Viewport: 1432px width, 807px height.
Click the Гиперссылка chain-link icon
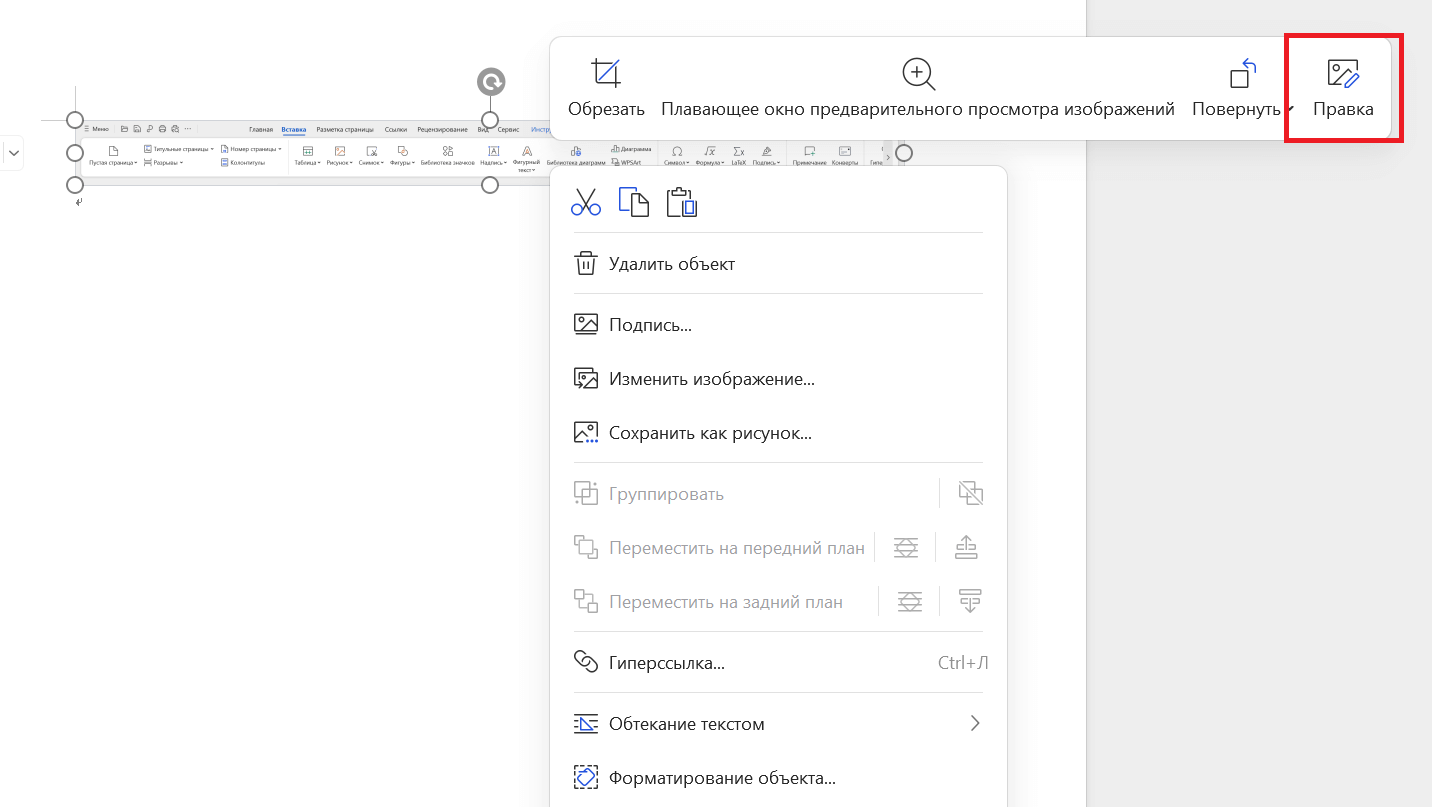coord(586,662)
